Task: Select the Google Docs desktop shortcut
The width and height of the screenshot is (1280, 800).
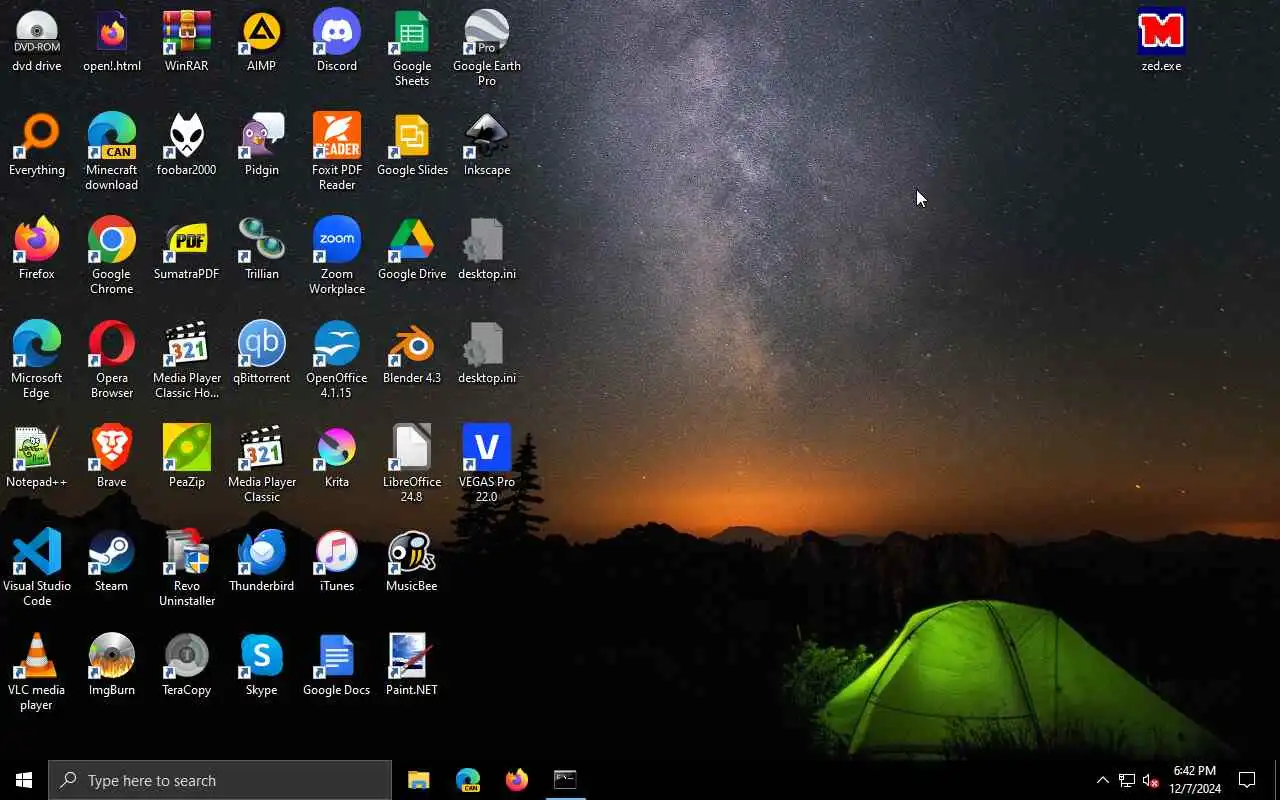Action: [x=337, y=665]
